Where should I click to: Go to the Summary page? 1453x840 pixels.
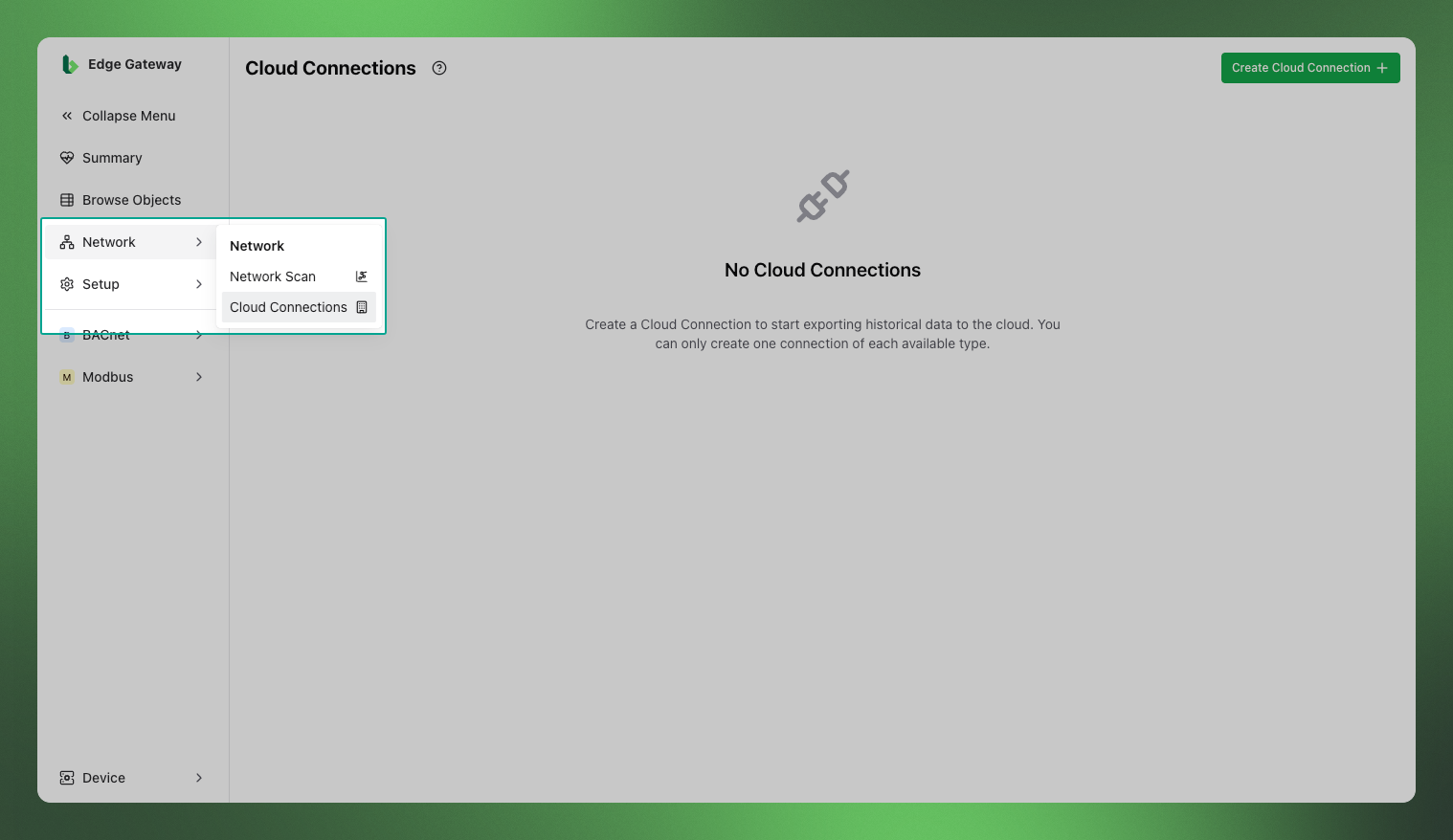point(131,158)
